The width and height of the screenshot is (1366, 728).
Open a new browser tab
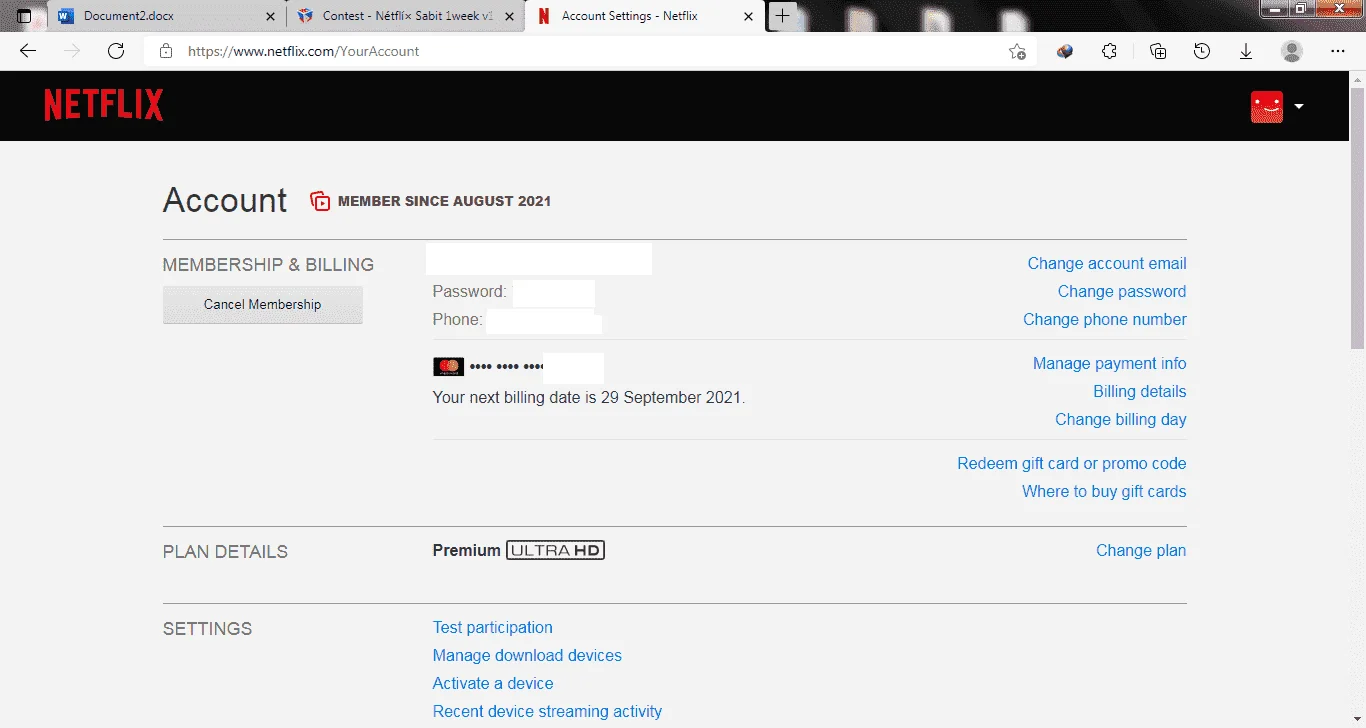(x=782, y=16)
